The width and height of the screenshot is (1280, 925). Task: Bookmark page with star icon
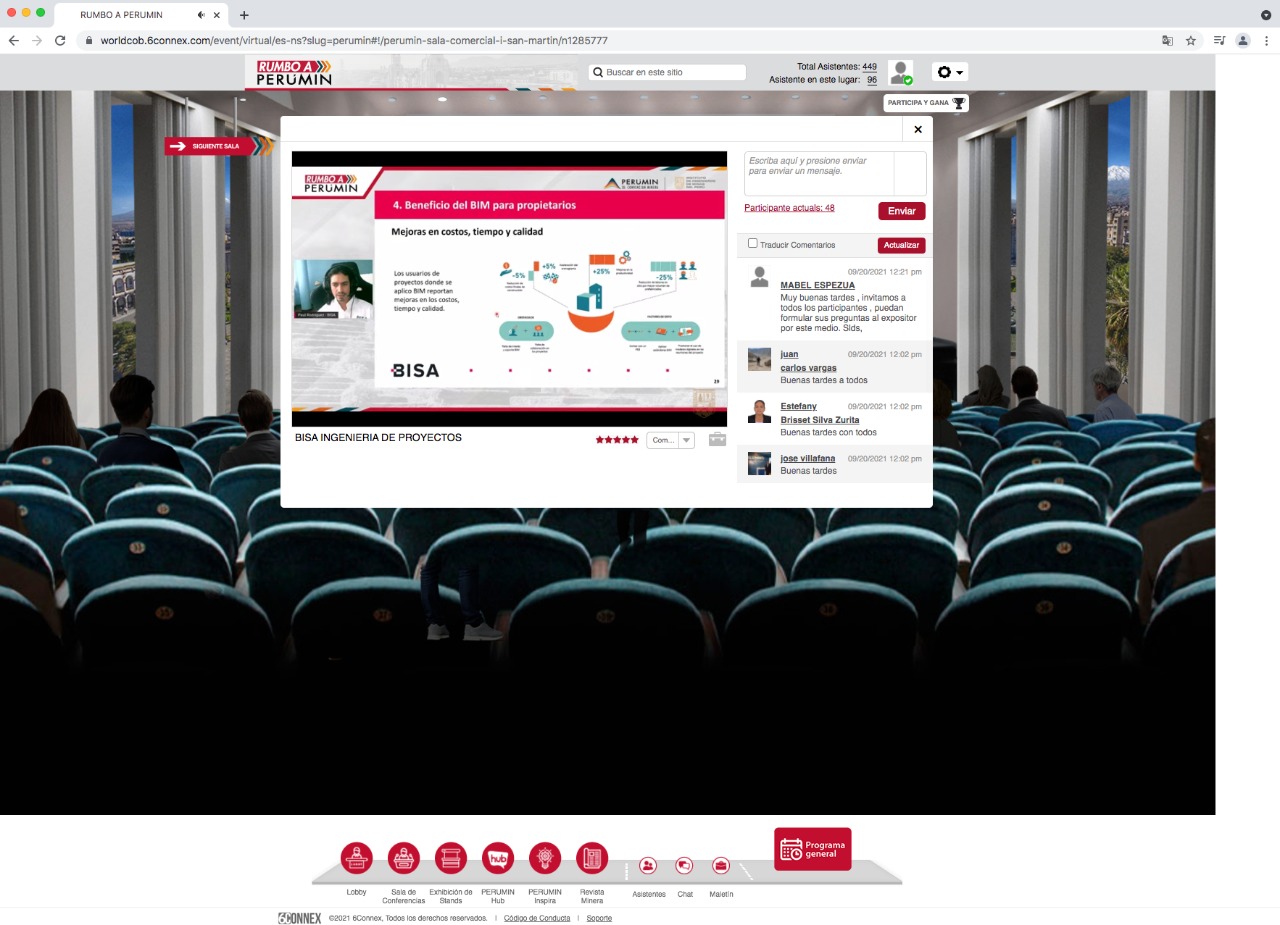click(1191, 41)
